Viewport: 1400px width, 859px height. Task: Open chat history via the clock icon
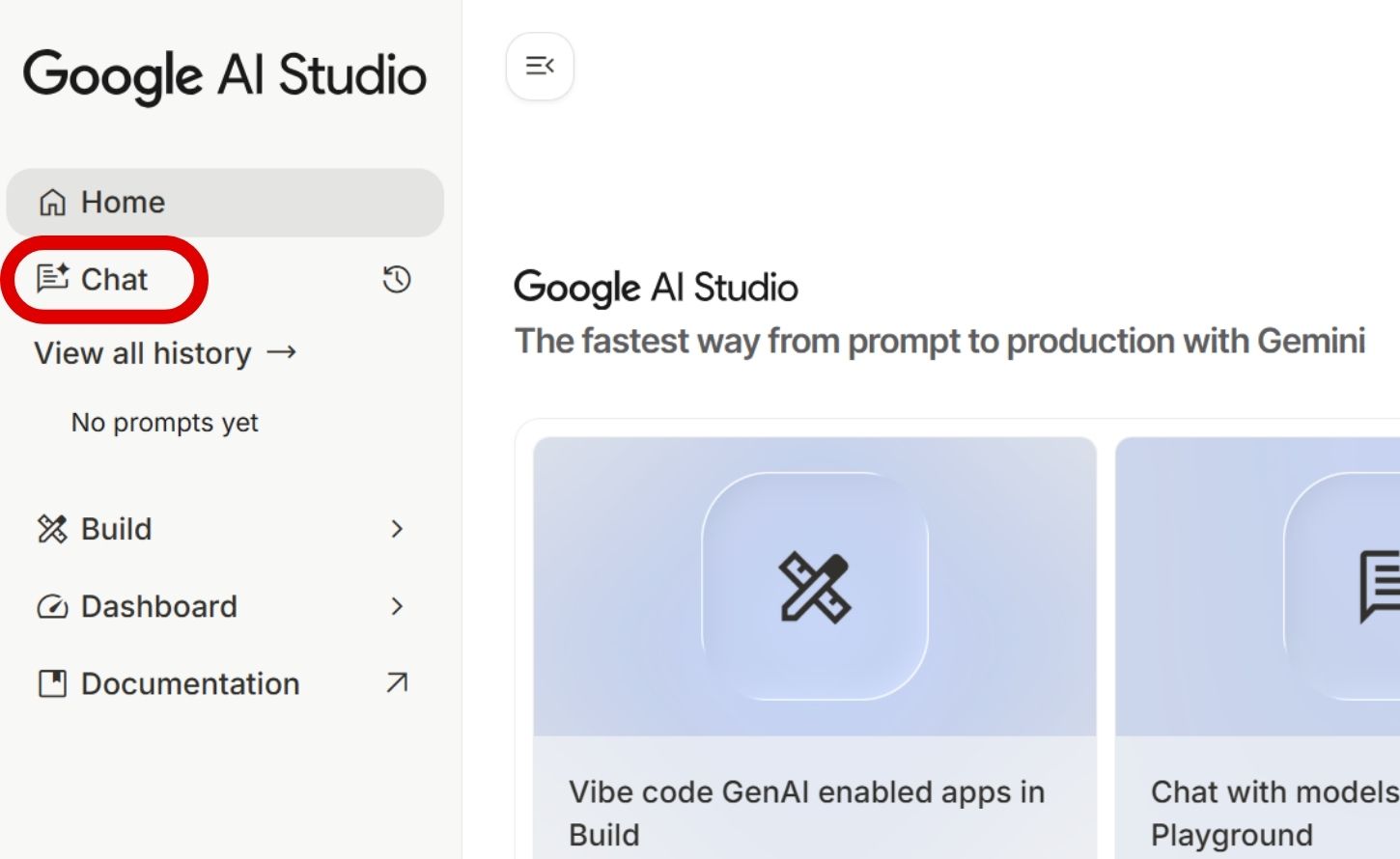point(396,280)
